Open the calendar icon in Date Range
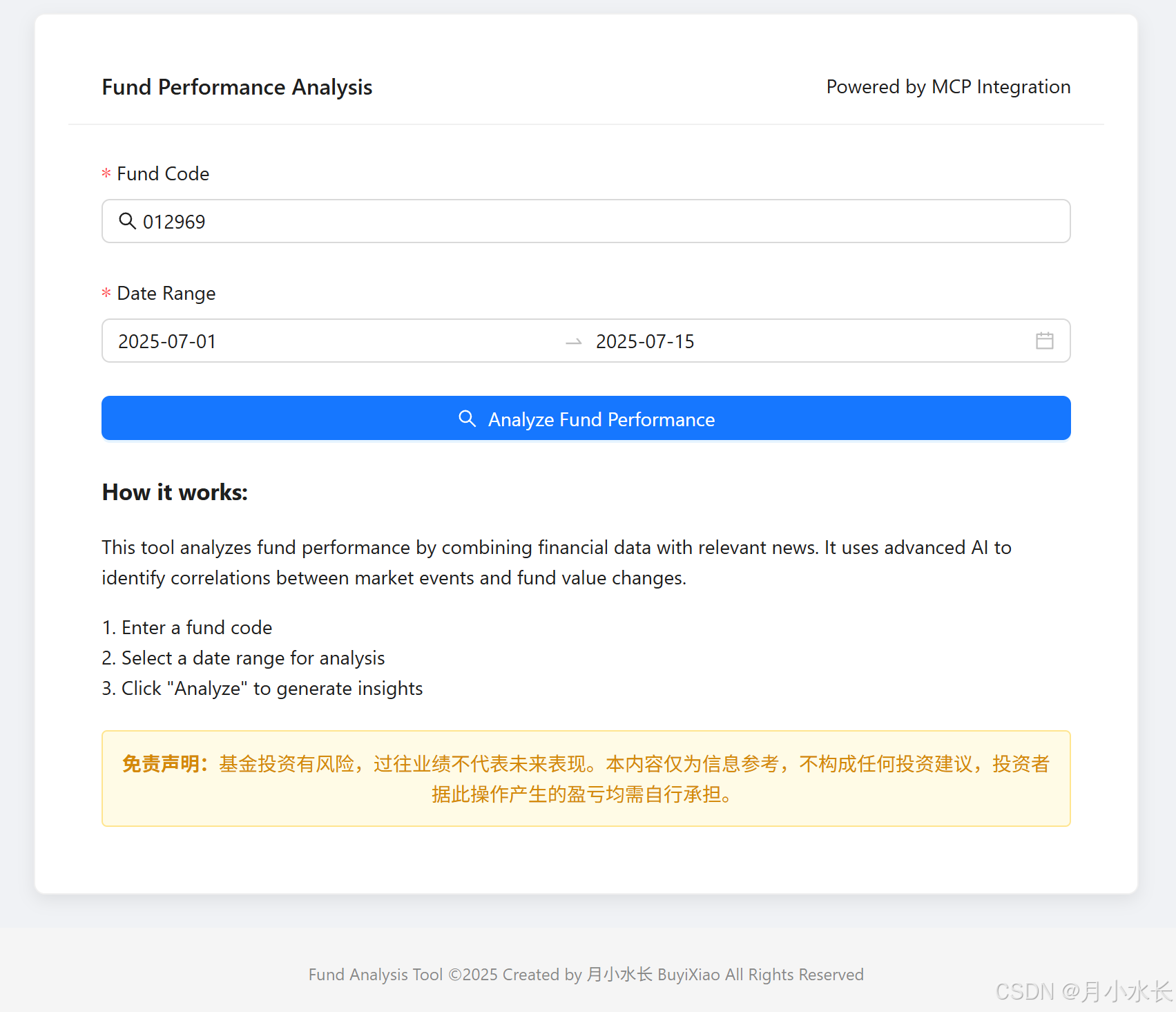 click(x=1045, y=341)
